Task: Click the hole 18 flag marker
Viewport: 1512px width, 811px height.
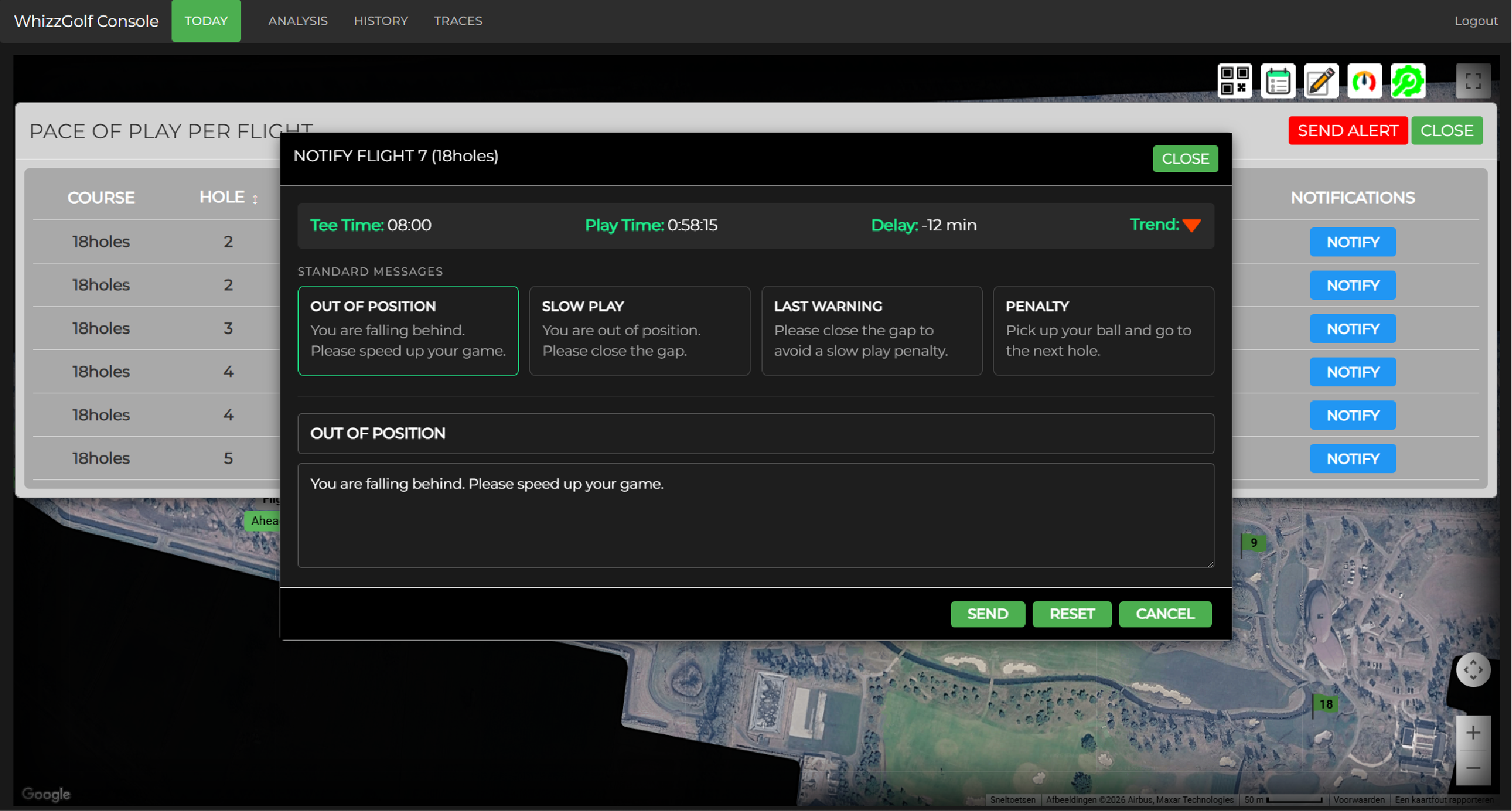Action: point(1325,704)
